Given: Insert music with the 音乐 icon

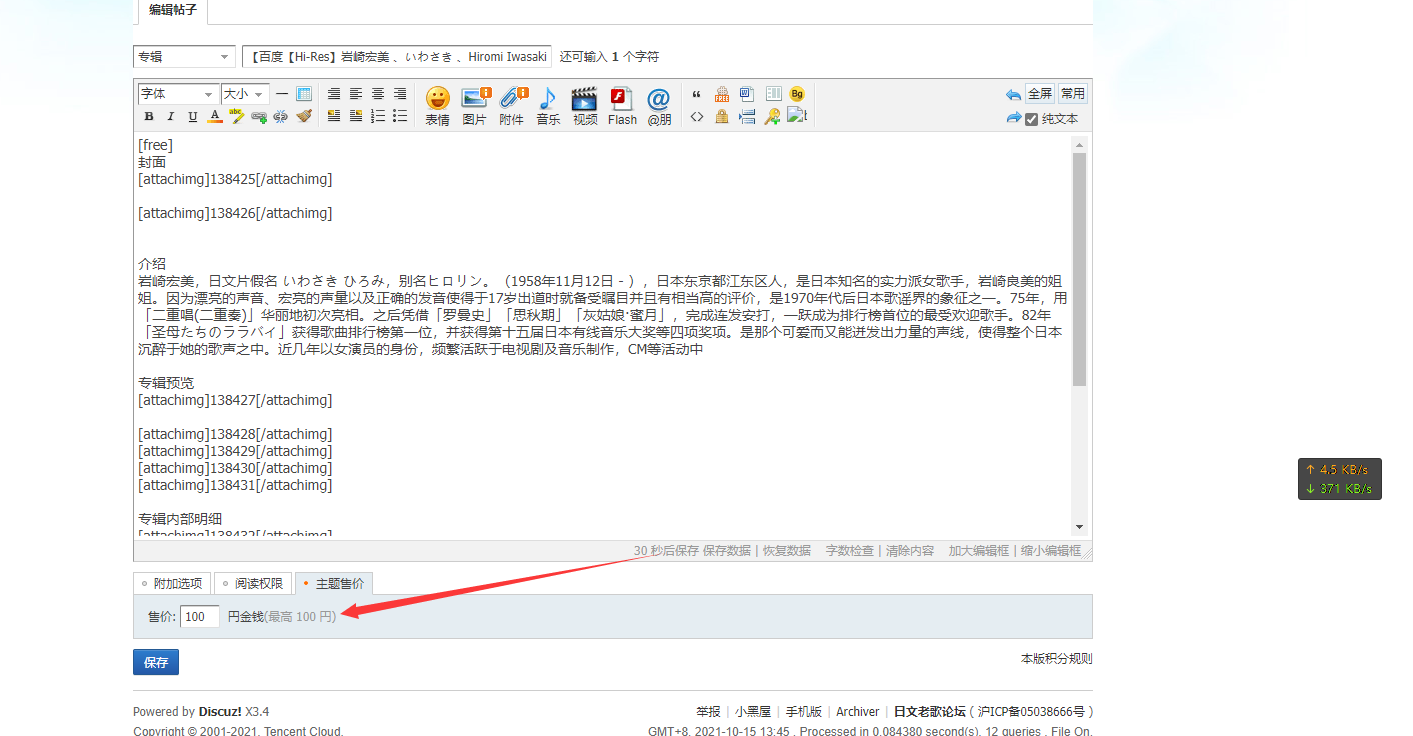Looking at the screenshot, I should coord(548,106).
